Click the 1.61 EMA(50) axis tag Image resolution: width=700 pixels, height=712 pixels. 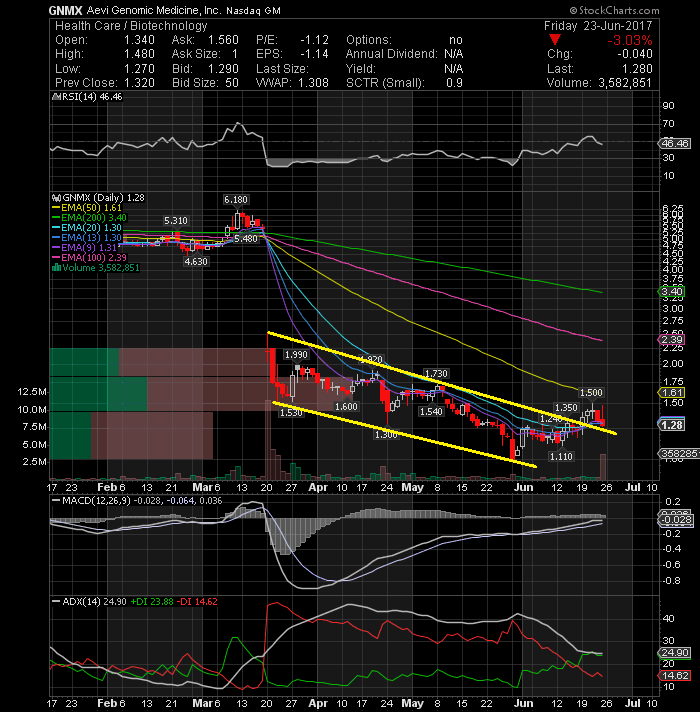[671, 392]
